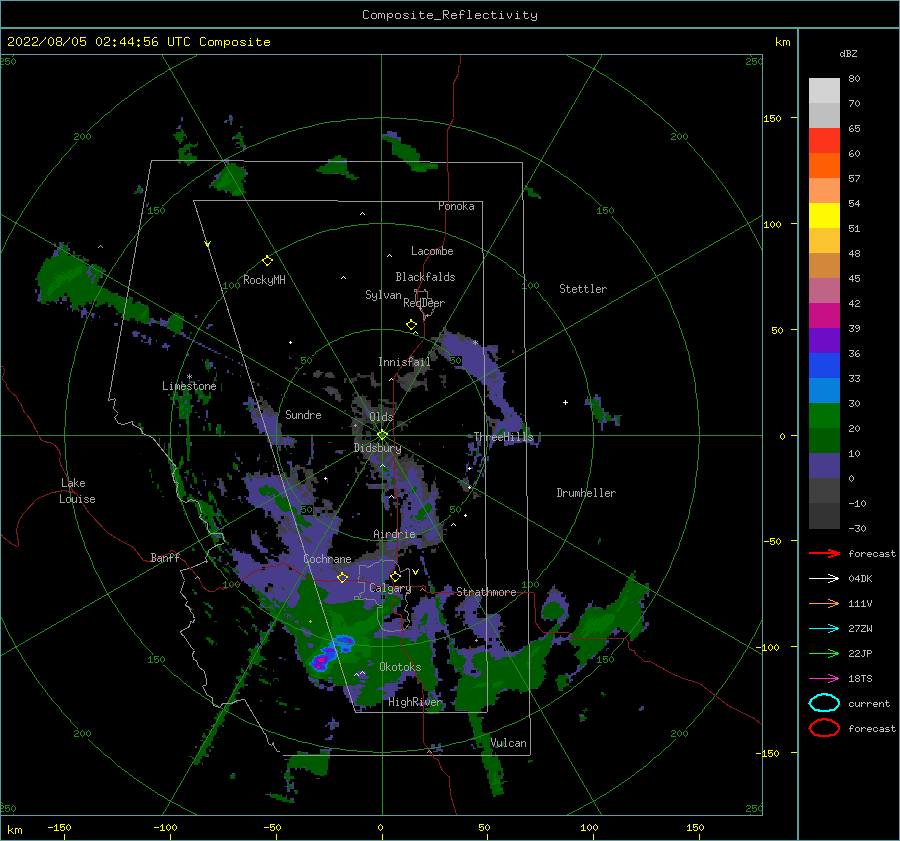Click the Innisfail city label
Screen dimensions: 900x841
(x=404, y=362)
